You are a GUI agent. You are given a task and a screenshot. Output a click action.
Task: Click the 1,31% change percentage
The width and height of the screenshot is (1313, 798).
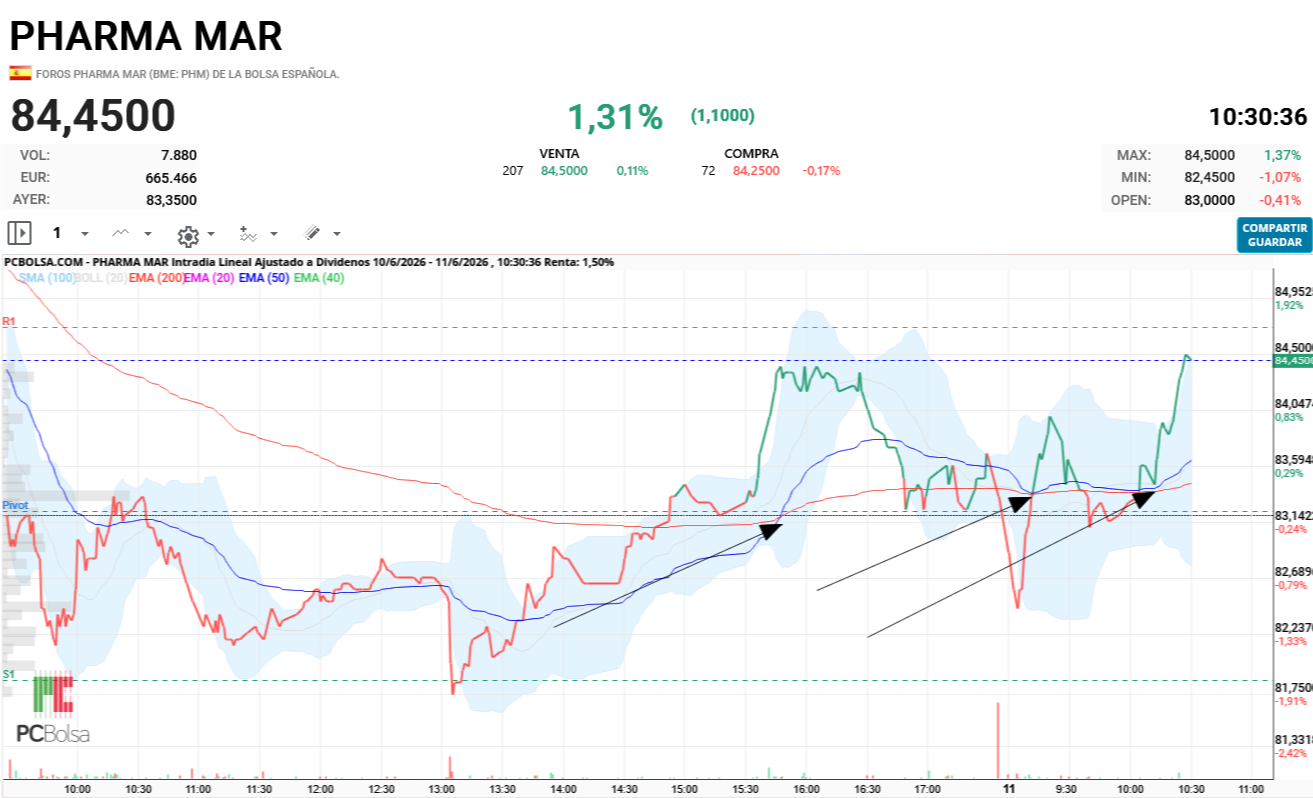click(x=615, y=118)
